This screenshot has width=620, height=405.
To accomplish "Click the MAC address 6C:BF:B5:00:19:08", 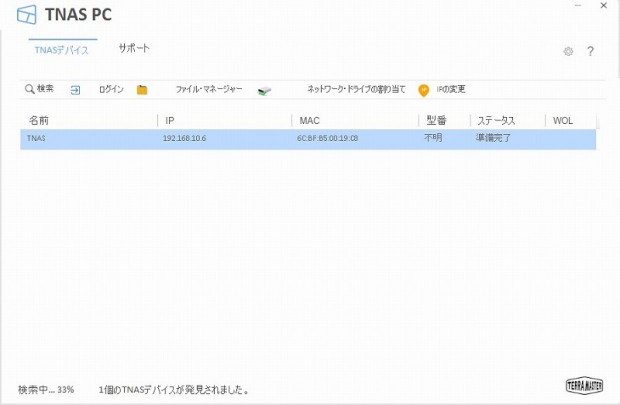I will [x=327, y=138].
